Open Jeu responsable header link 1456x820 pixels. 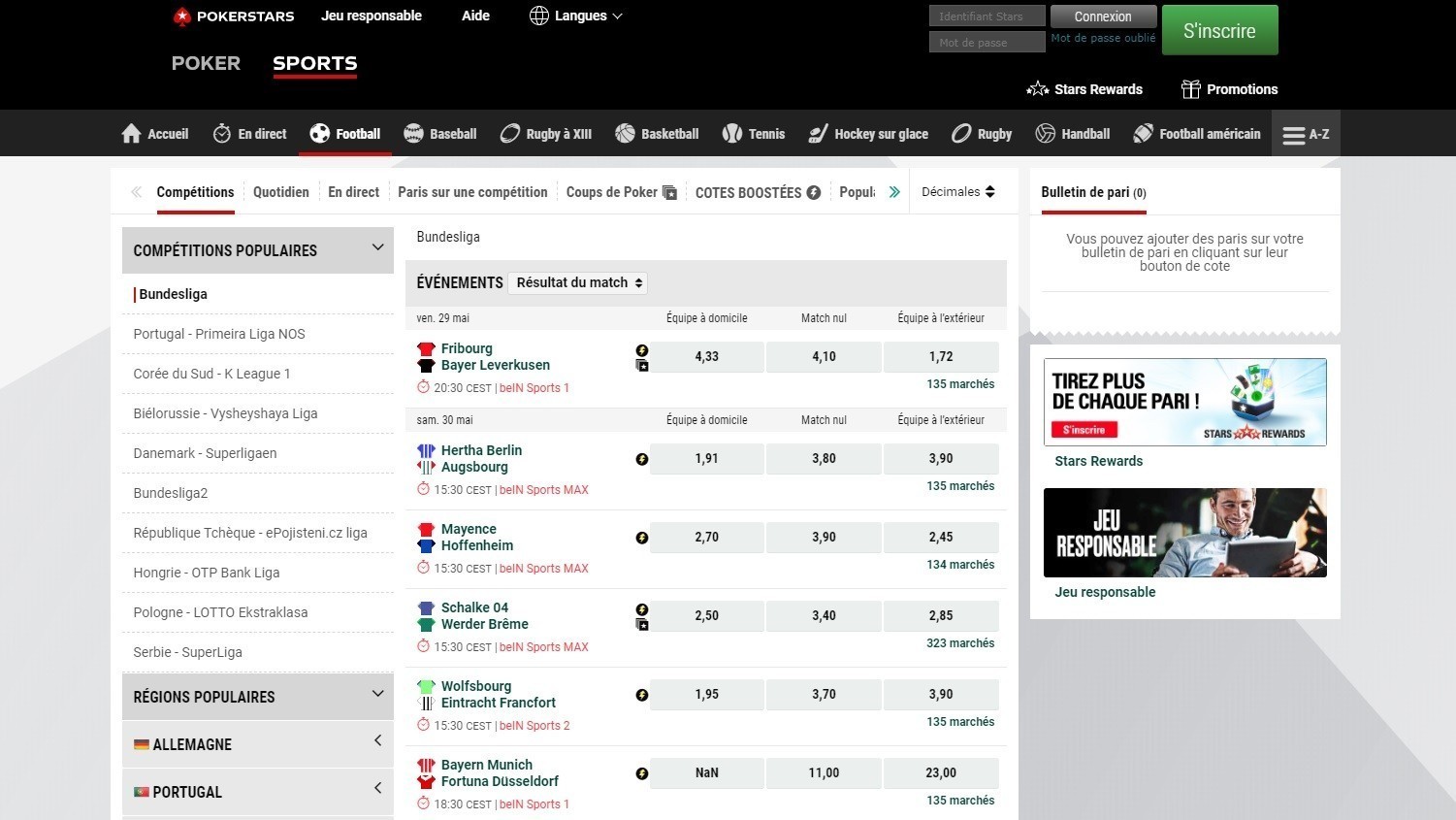372,16
